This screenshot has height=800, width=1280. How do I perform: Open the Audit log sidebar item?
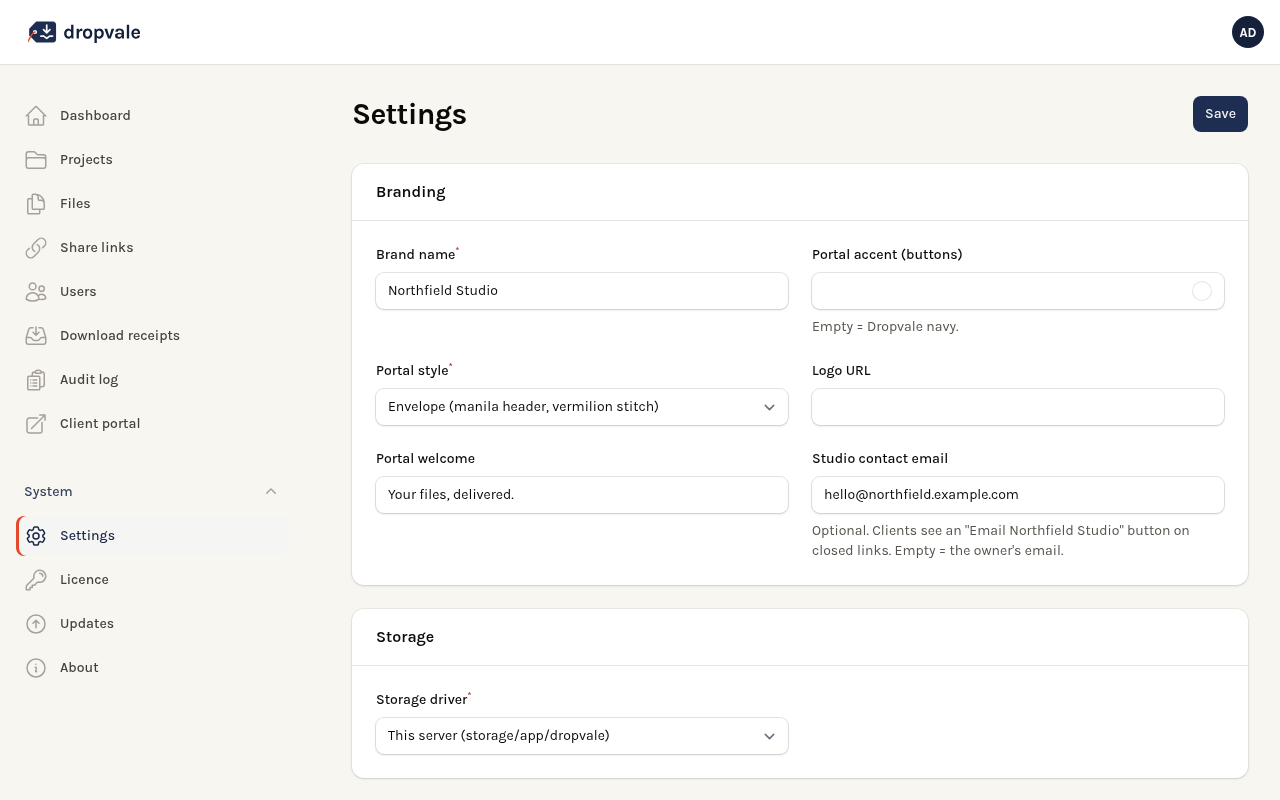click(x=152, y=380)
